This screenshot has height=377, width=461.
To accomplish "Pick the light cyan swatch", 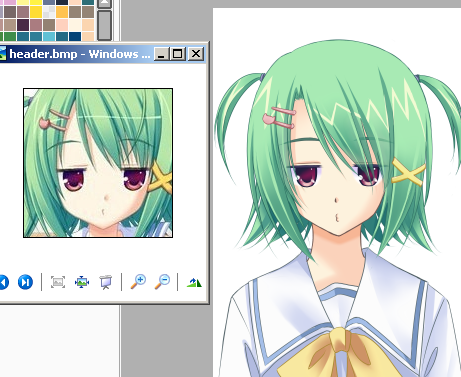I will tap(49, 36).
